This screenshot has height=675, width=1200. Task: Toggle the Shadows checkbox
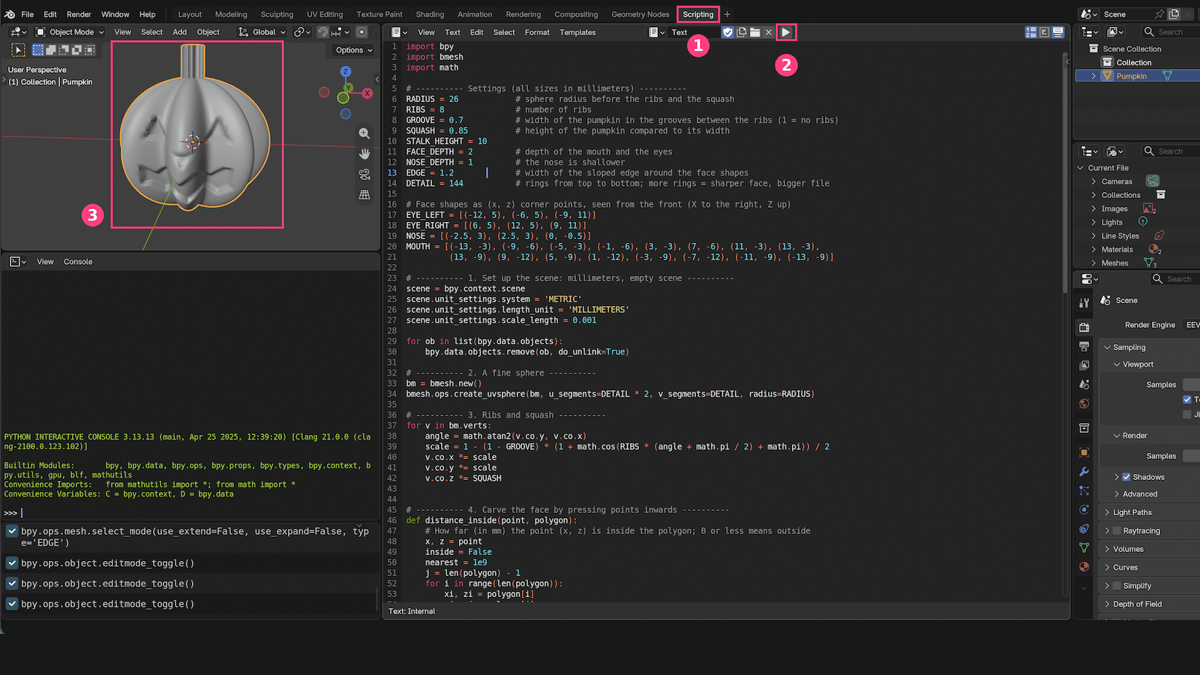pyautogui.click(x=1126, y=477)
